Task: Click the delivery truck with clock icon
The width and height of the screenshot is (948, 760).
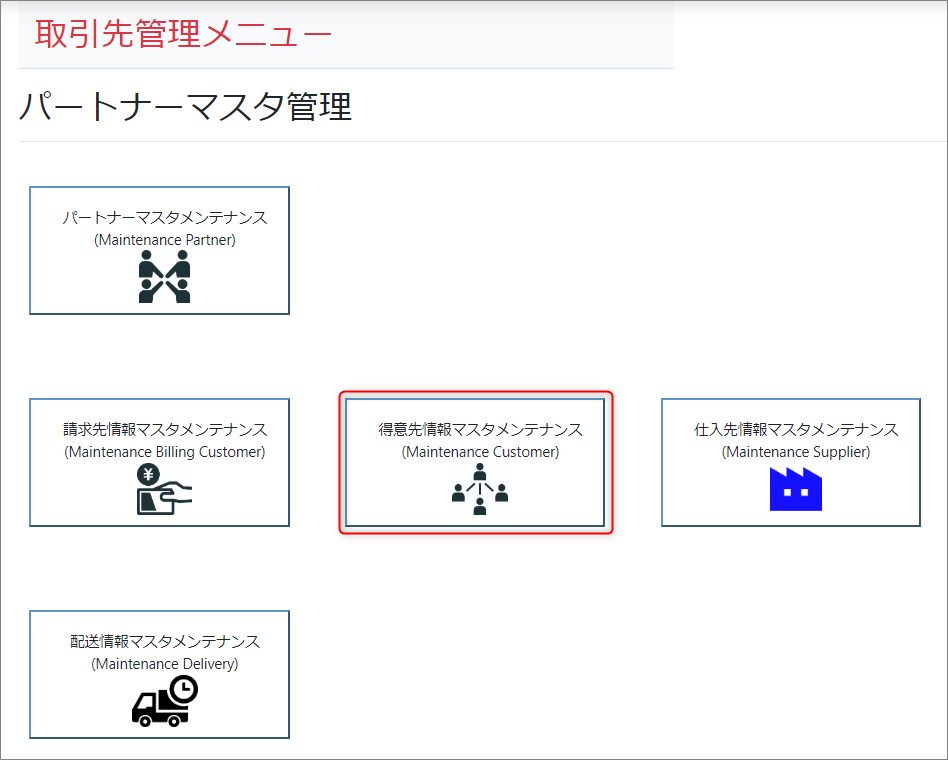Action: pyautogui.click(x=165, y=700)
